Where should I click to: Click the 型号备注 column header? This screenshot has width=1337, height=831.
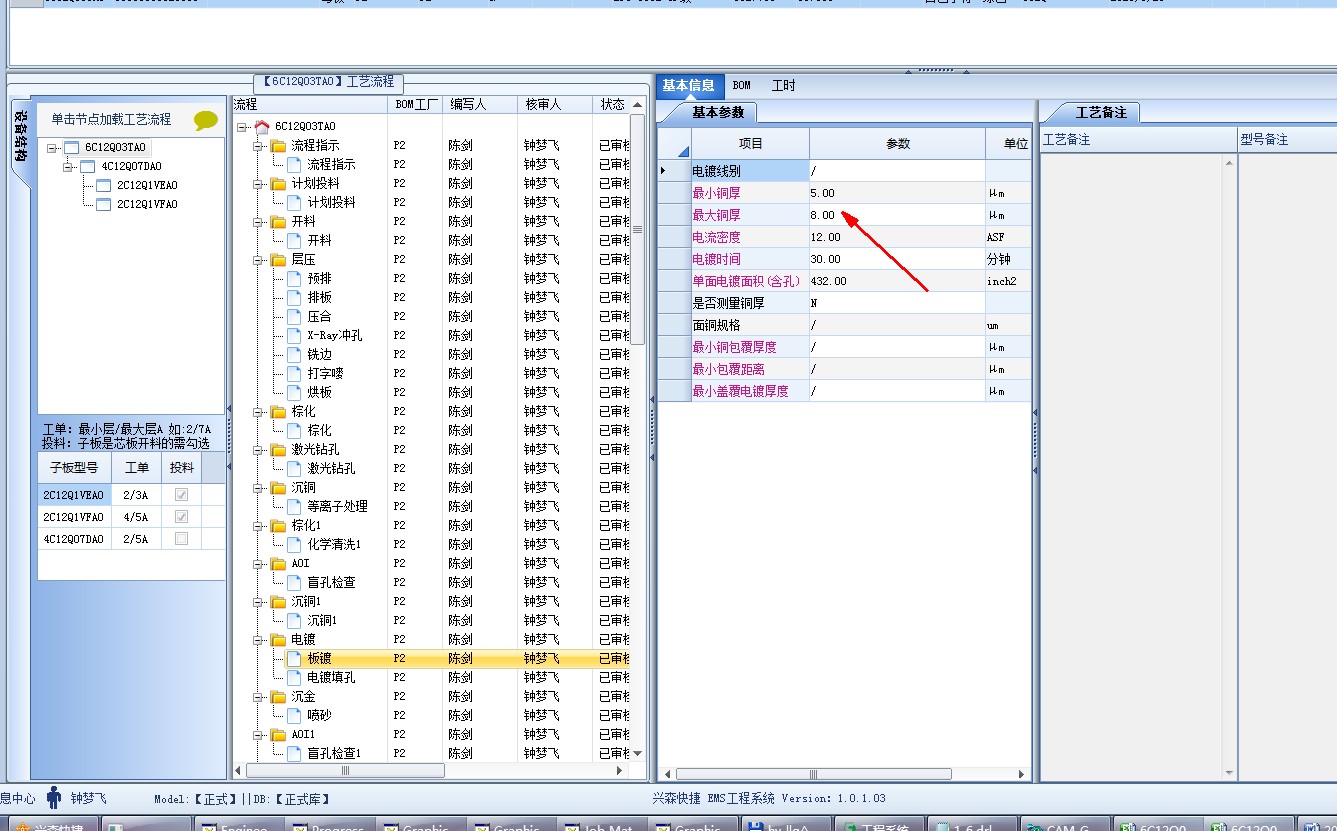tap(1286, 139)
